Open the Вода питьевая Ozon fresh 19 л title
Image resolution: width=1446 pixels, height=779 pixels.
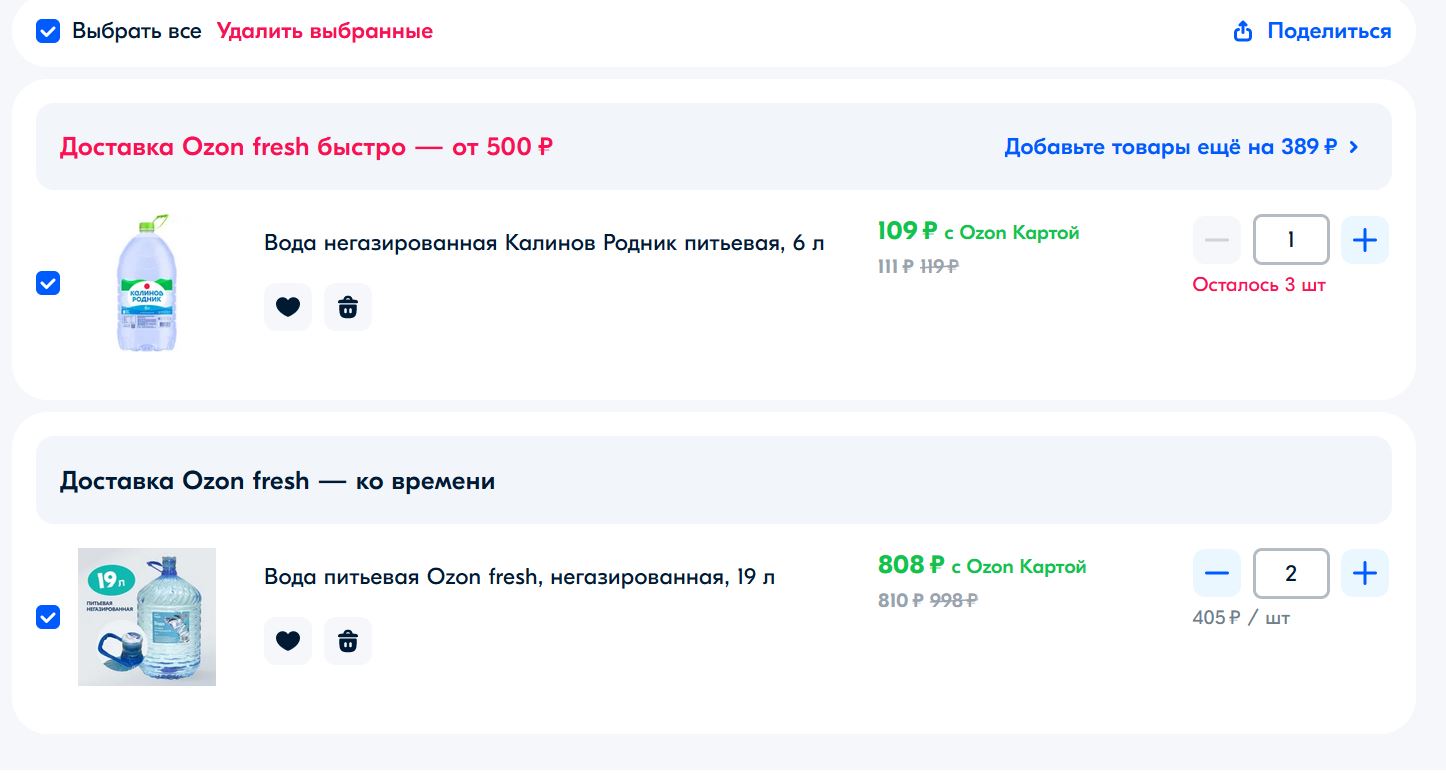519,577
